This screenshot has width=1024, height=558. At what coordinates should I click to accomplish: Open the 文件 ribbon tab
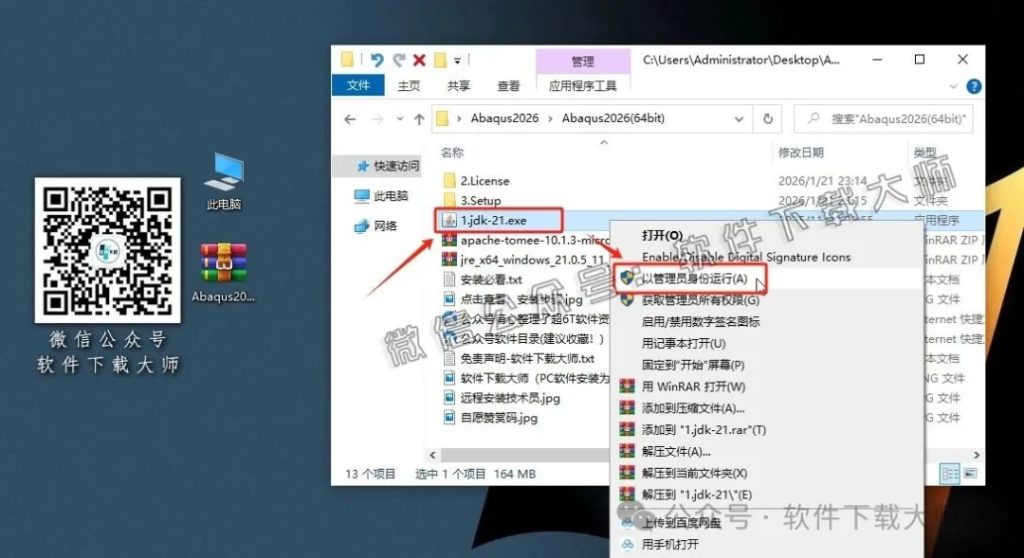[358, 86]
